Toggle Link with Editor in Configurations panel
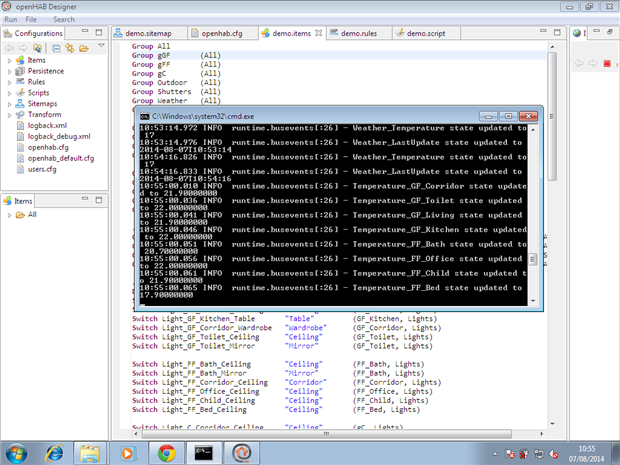This screenshot has width=620, height=465. pos(69,47)
